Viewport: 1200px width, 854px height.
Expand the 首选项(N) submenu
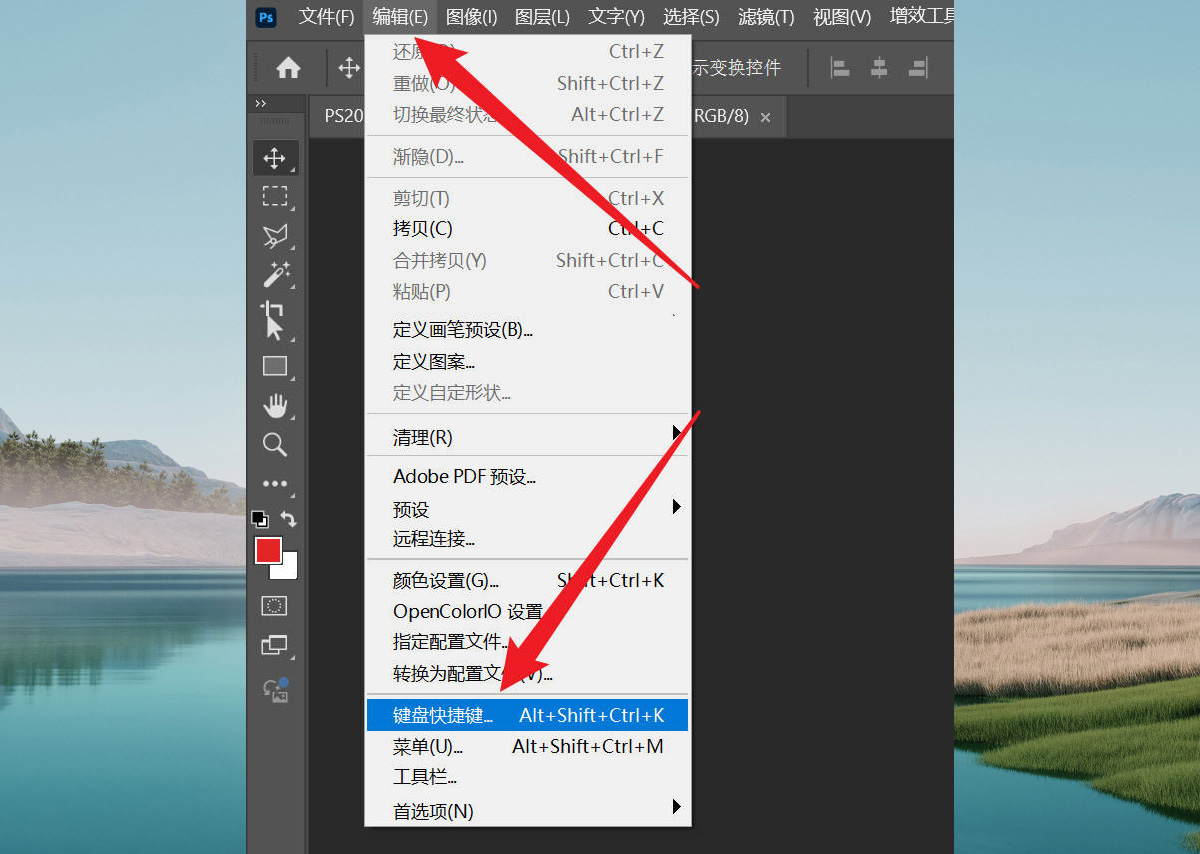pos(528,812)
